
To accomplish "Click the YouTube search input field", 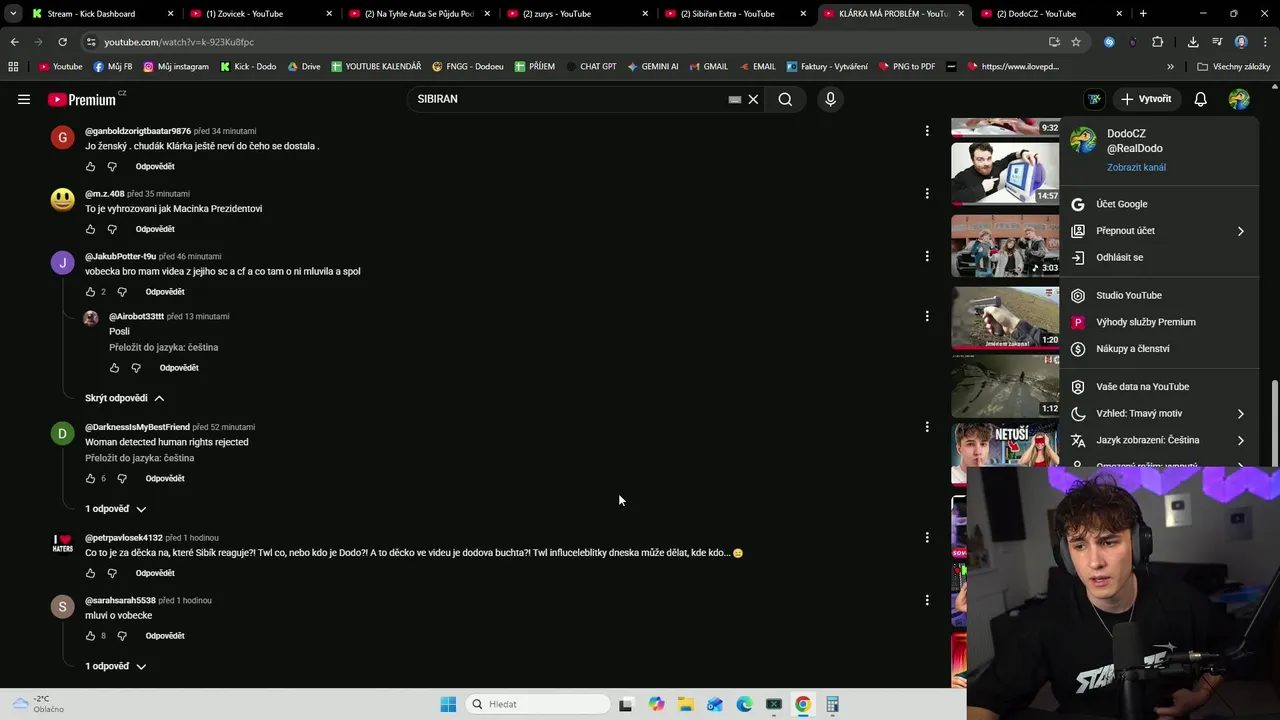I will 570,99.
